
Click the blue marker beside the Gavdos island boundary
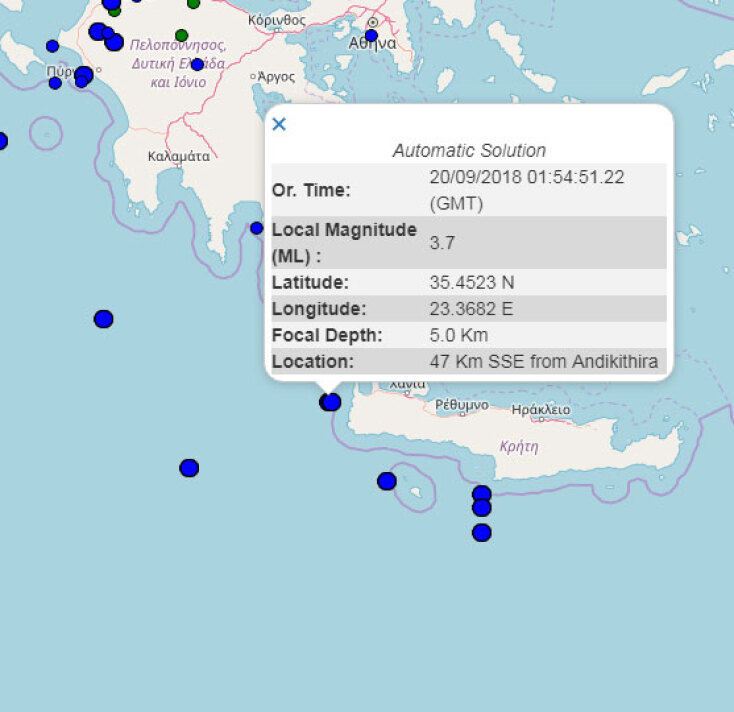387,481
